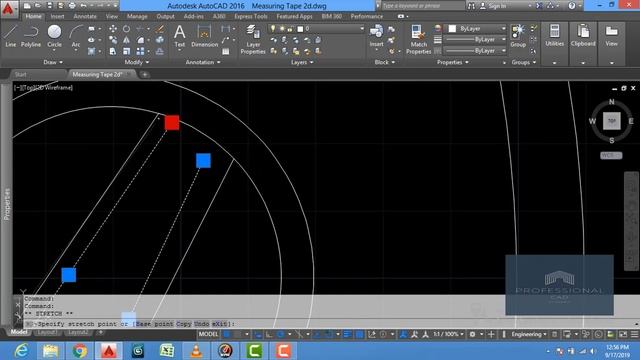Toggle snap mode in status bar
The image size is (640, 360).
pyautogui.click(x=238, y=334)
